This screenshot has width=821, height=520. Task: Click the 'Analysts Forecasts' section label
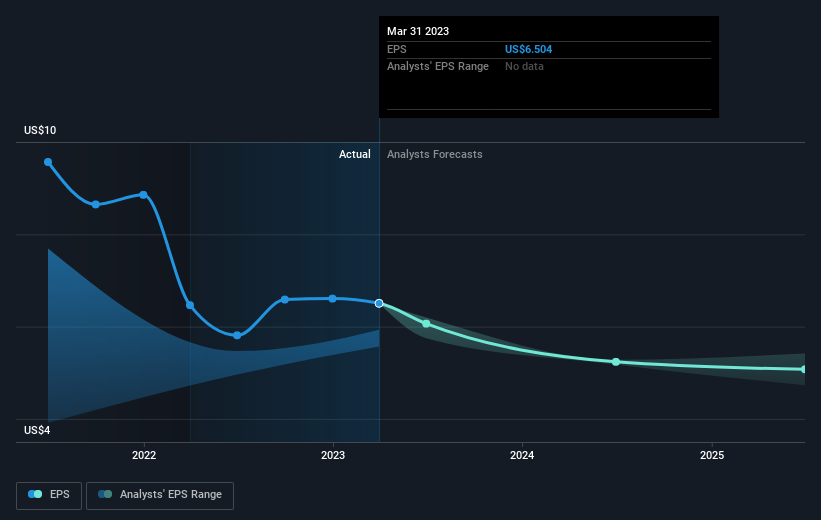435,154
